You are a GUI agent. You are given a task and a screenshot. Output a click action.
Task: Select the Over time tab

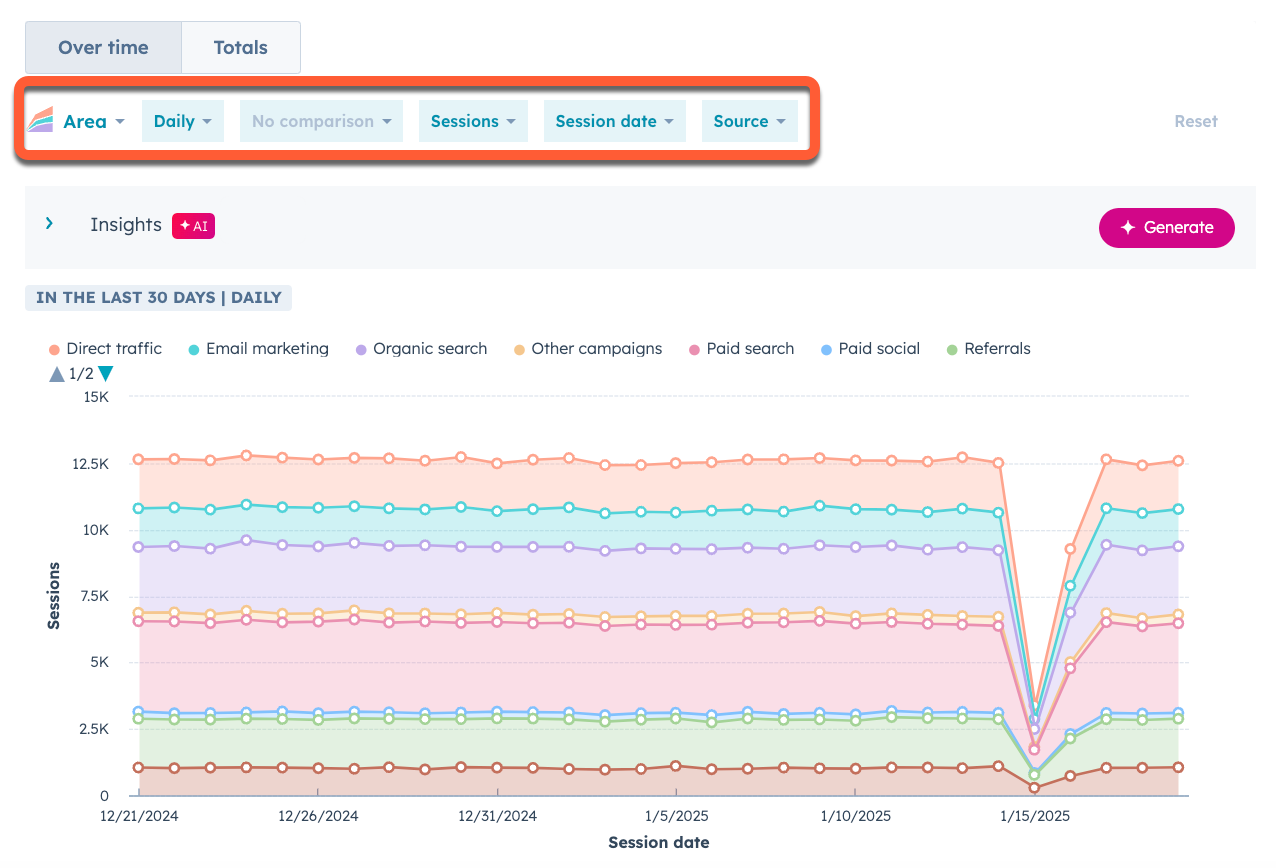click(103, 47)
